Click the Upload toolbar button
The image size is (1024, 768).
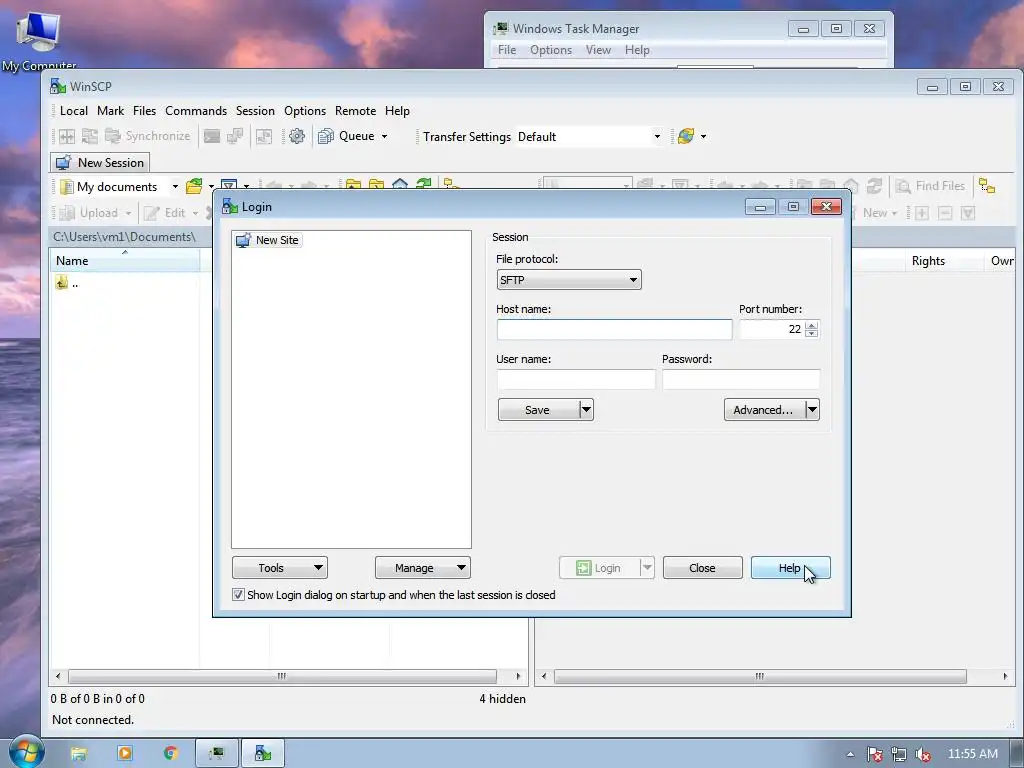tap(89, 213)
